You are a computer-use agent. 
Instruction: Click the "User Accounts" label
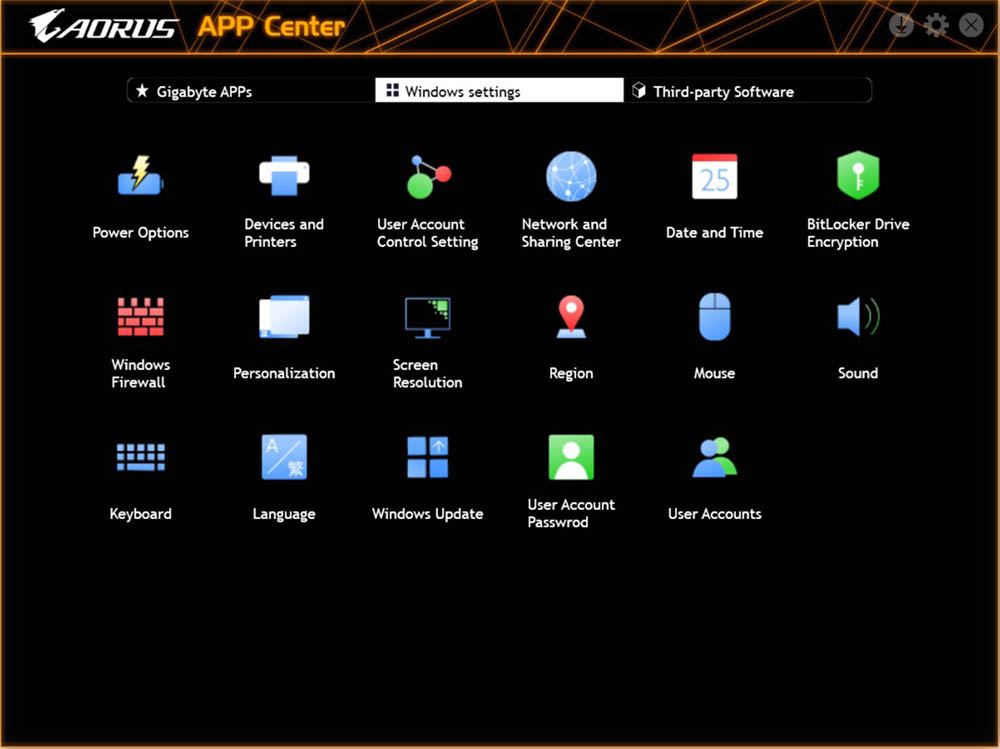pyautogui.click(x=714, y=514)
